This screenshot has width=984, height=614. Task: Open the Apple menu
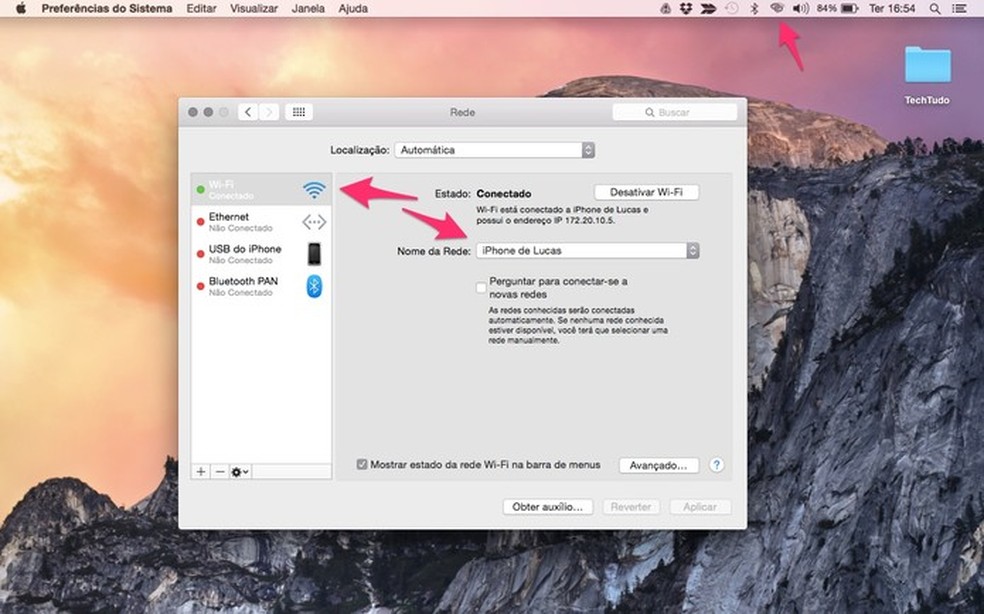pyautogui.click(x=21, y=9)
